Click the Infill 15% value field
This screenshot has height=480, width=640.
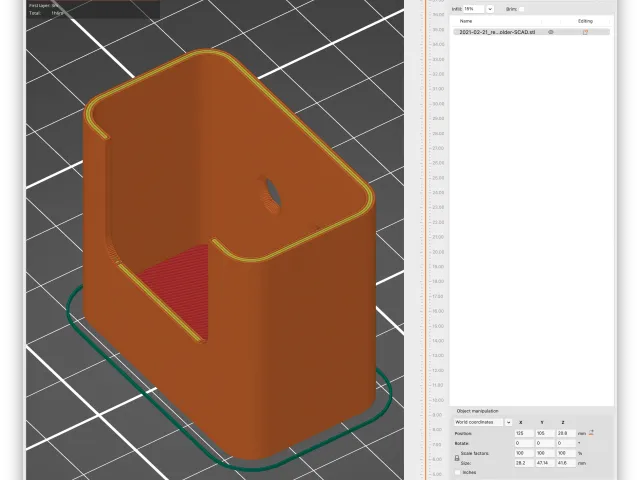pyautogui.click(x=474, y=9)
